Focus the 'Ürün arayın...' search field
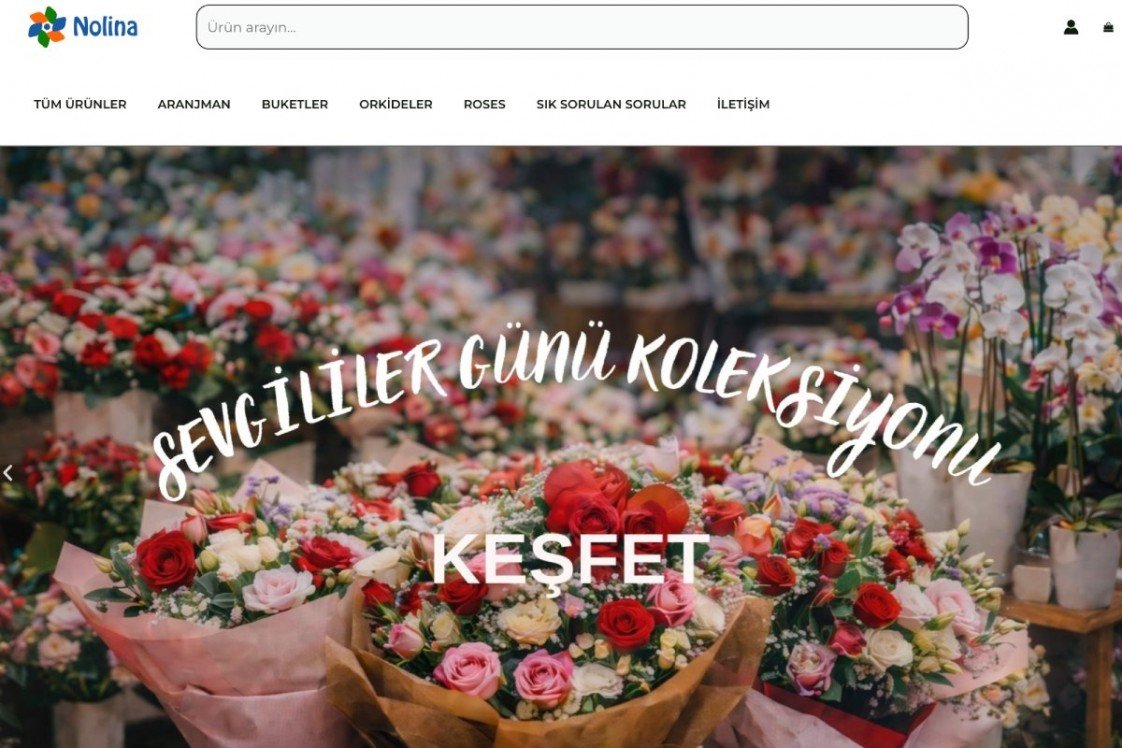Image resolution: width=1122 pixels, height=748 pixels. [x=582, y=27]
